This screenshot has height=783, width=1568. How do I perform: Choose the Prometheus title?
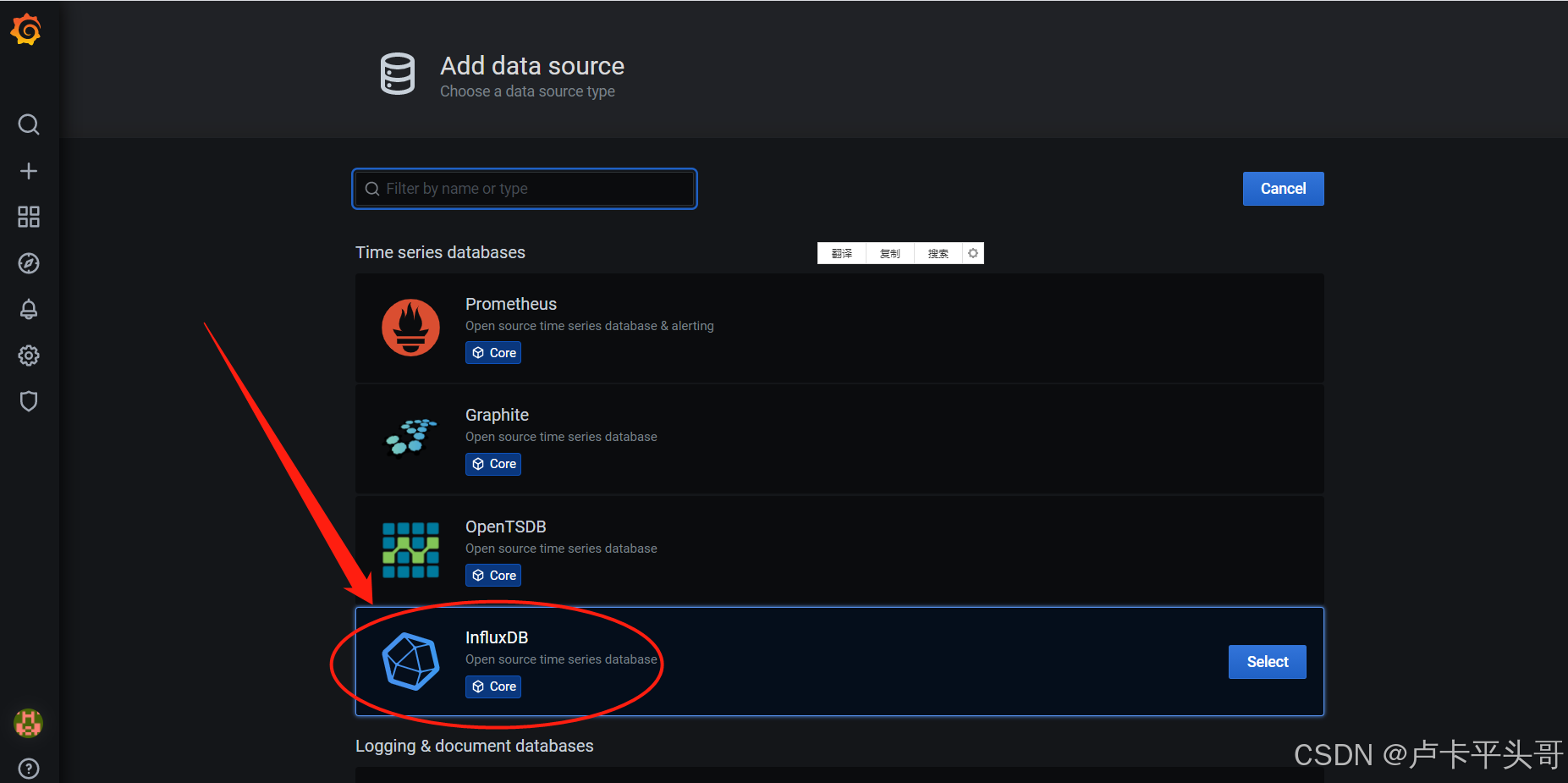pos(511,304)
